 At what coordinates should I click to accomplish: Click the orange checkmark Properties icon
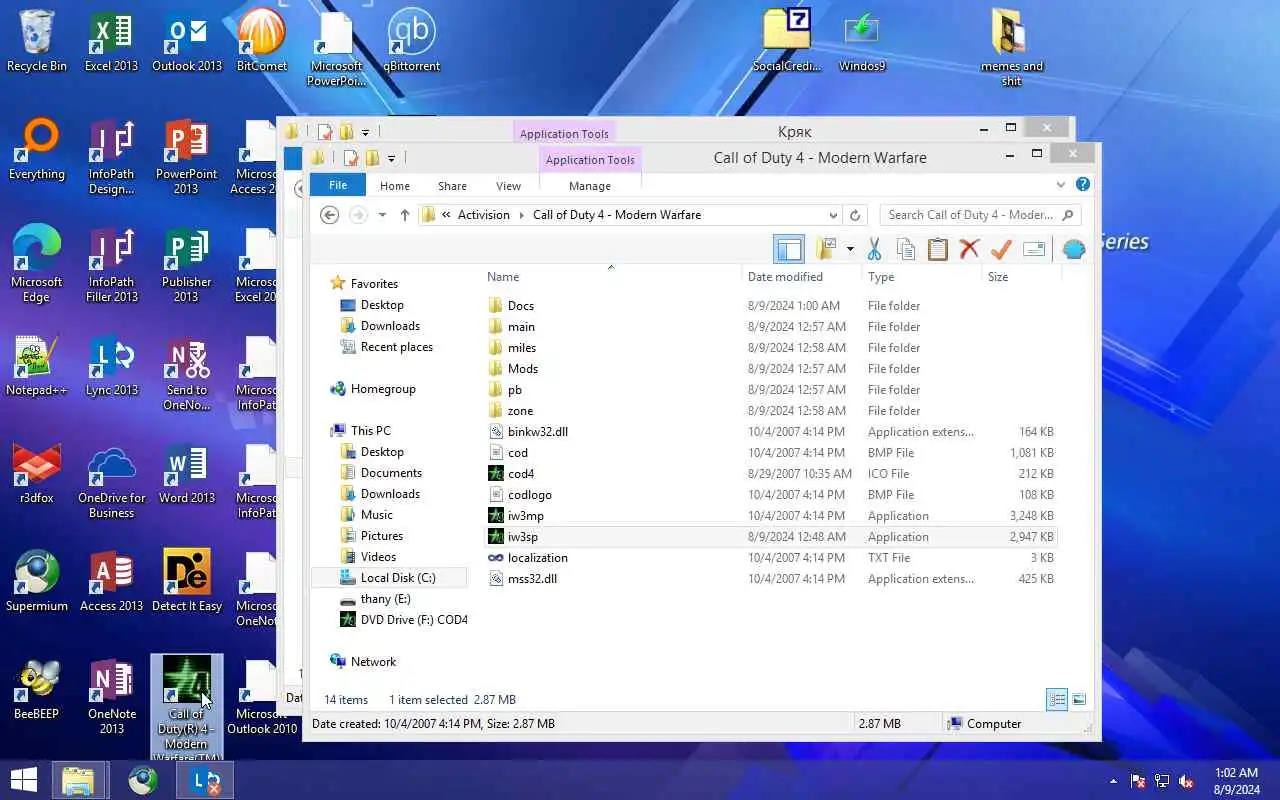1001,249
